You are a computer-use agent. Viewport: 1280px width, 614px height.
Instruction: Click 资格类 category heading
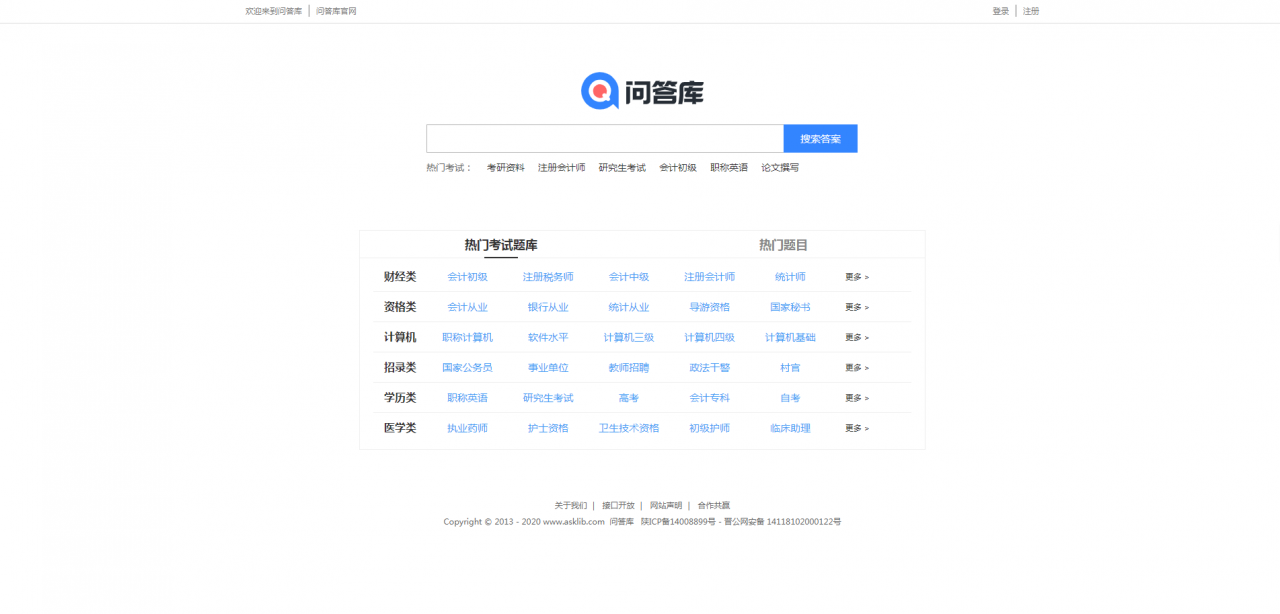(400, 307)
